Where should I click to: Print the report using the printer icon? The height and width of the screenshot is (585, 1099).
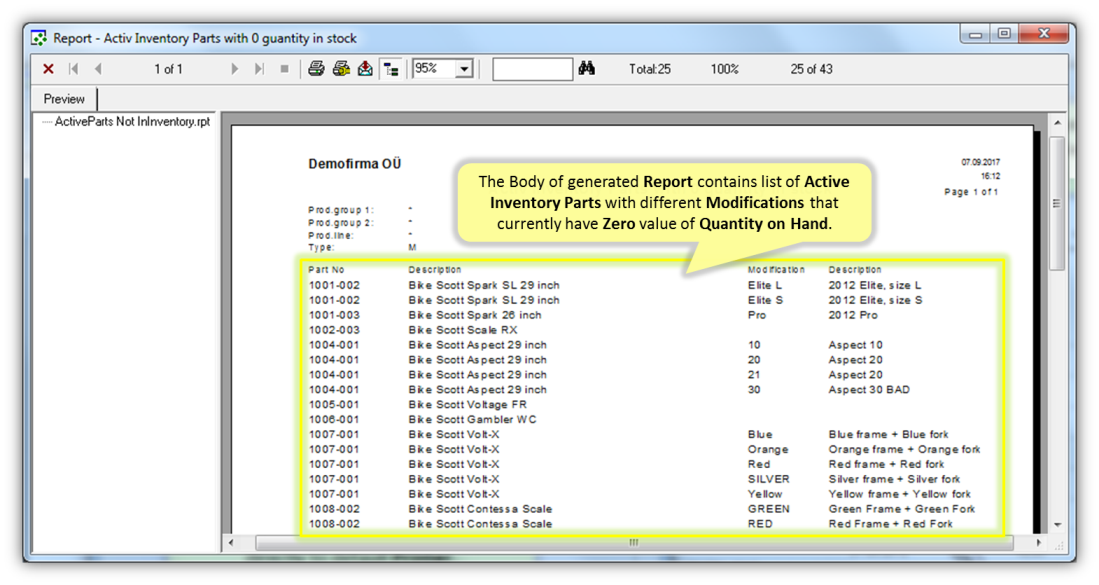pos(316,69)
